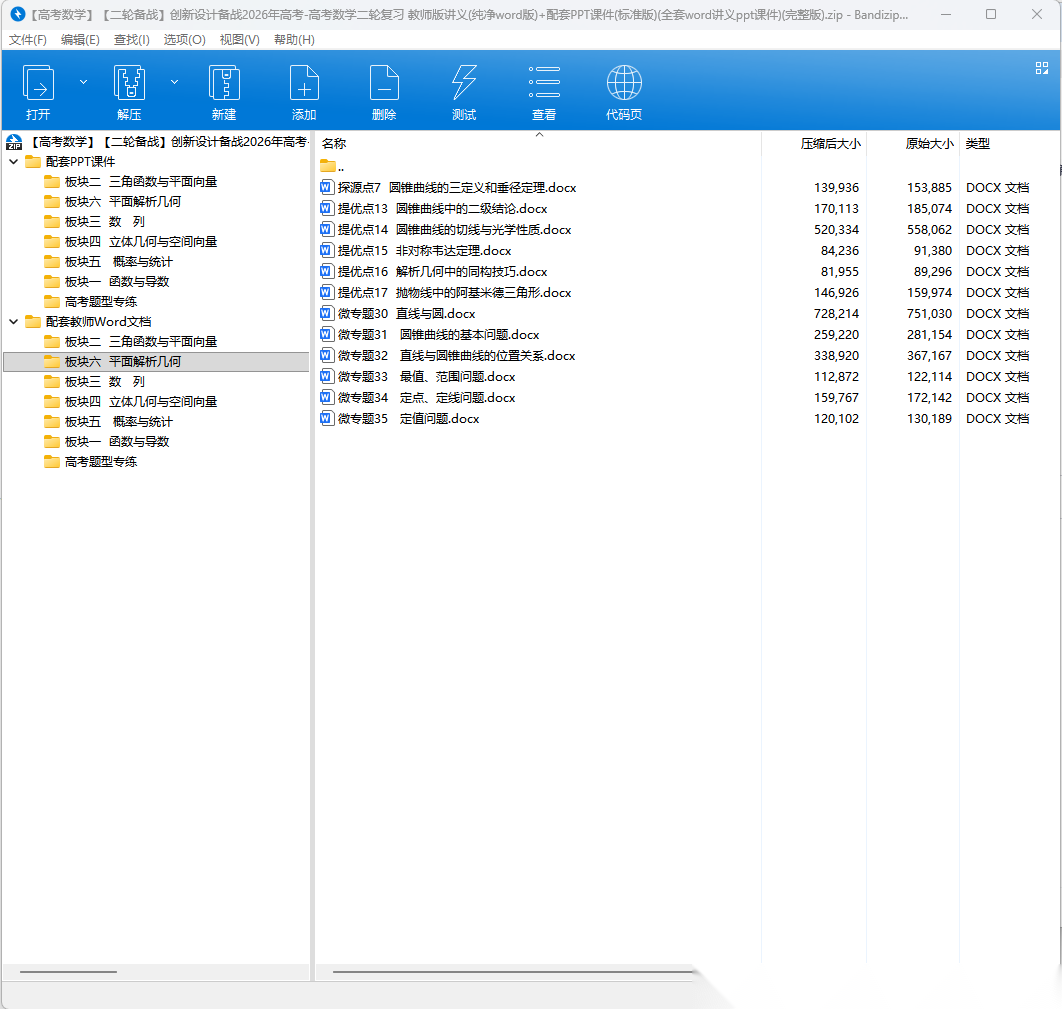Click the Open (打开) toolbar icon
The width and height of the screenshot is (1062, 1009).
[x=38, y=84]
